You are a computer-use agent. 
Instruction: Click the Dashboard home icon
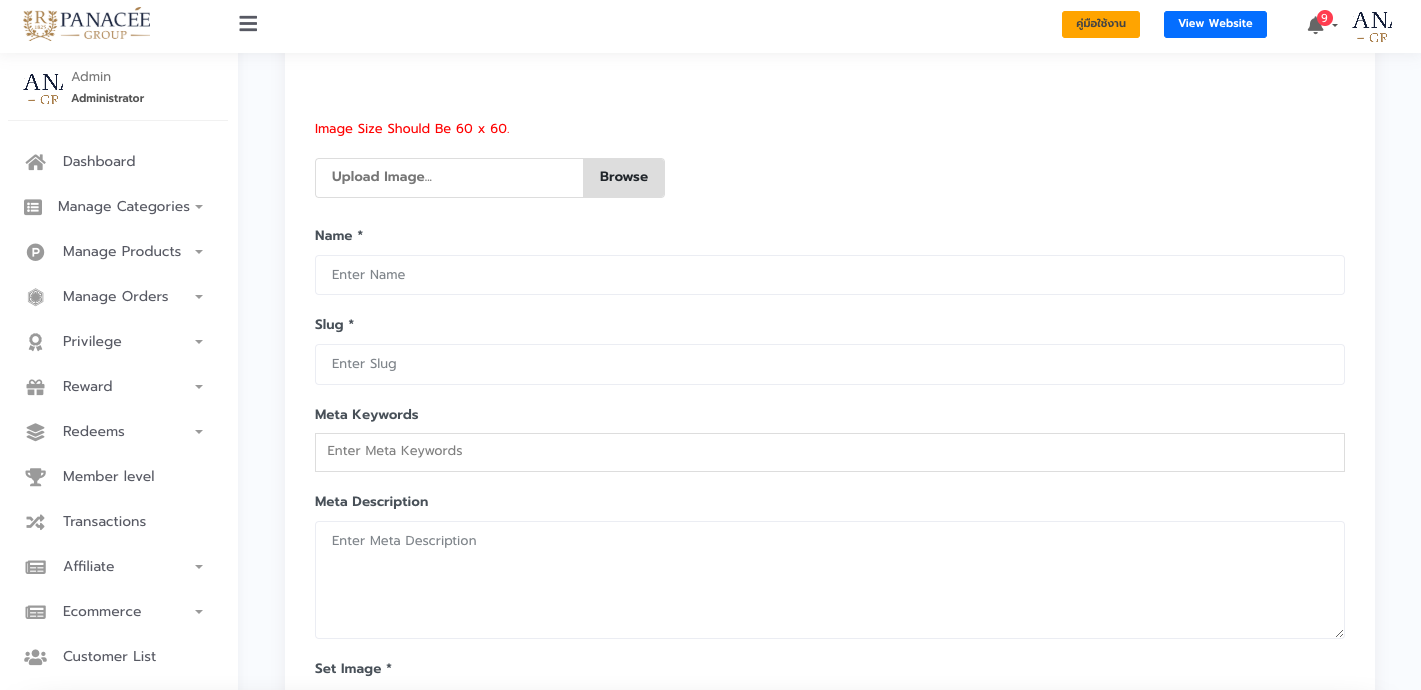(x=35, y=162)
